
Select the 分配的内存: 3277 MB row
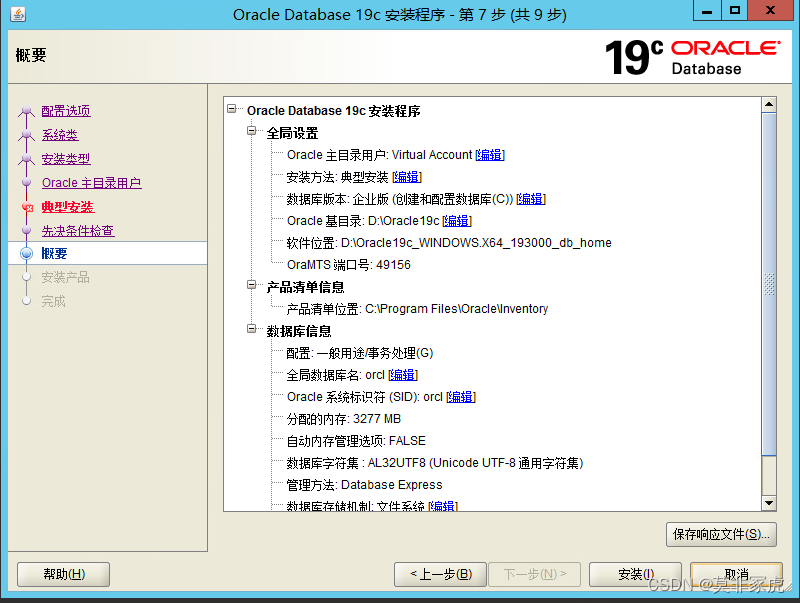coord(343,419)
